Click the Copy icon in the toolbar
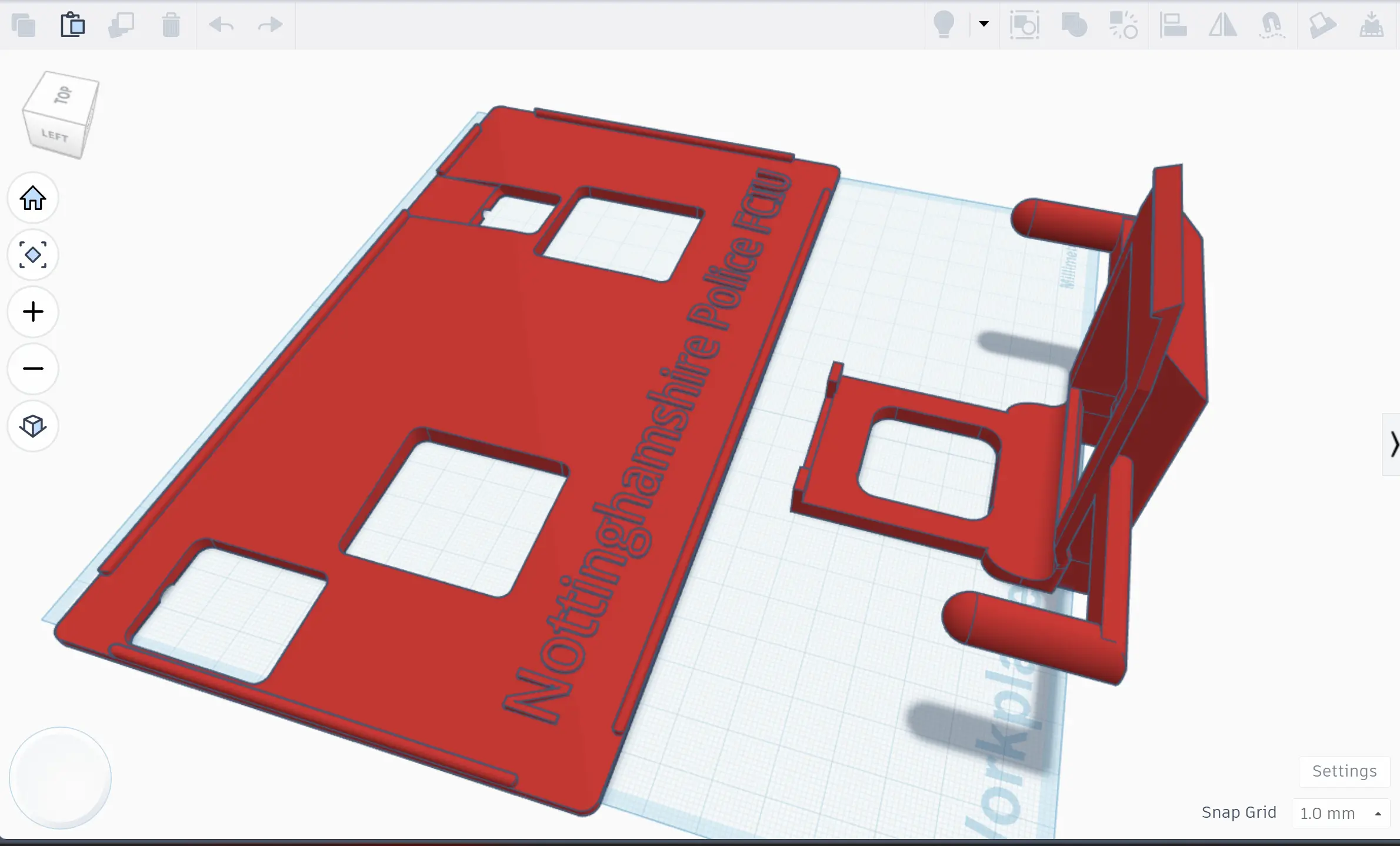 click(24, 25)
